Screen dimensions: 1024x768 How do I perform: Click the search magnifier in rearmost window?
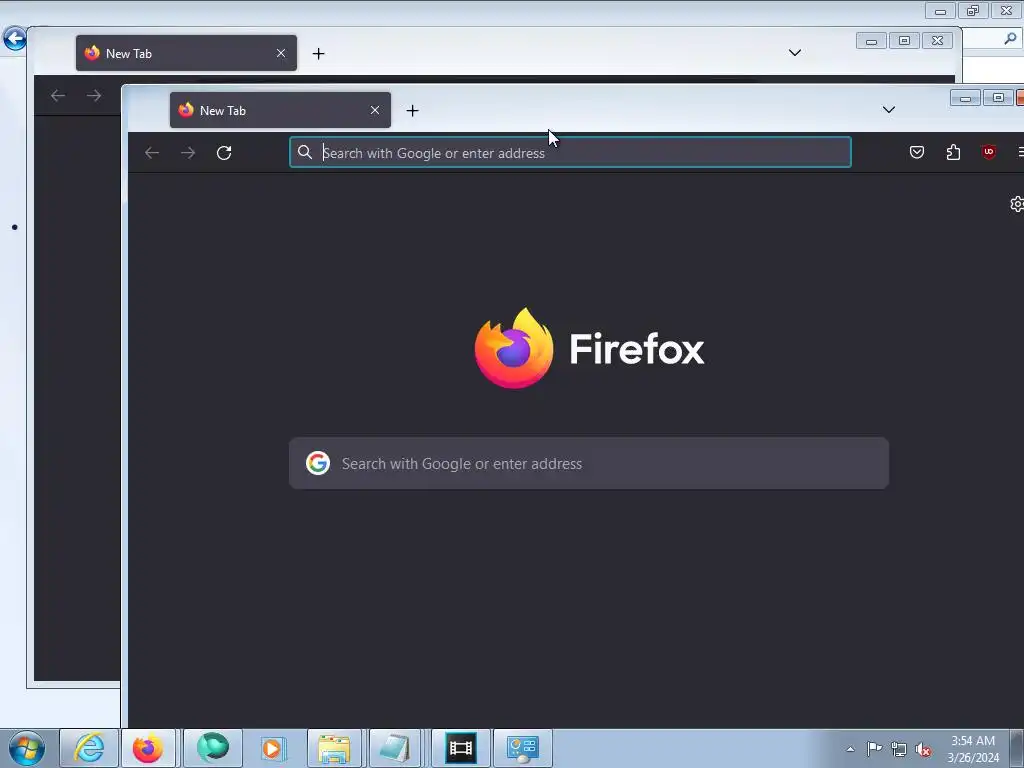pos(1010,39)
